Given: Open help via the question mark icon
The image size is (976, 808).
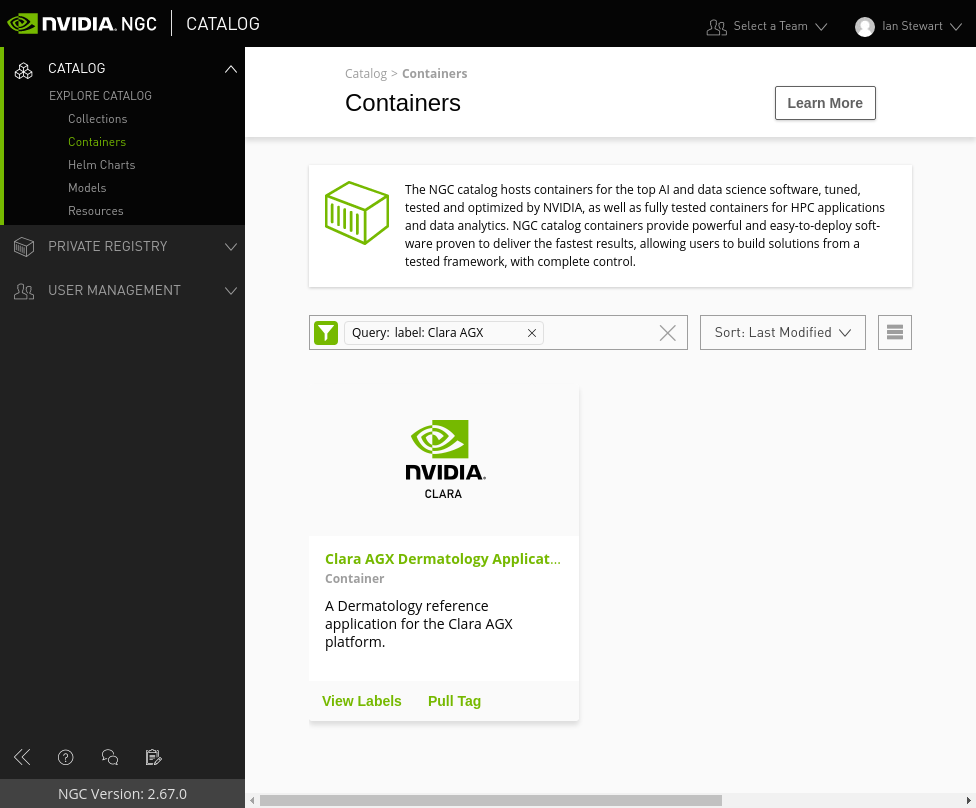Looking at the screenshot, I should [x=66, y=757].
